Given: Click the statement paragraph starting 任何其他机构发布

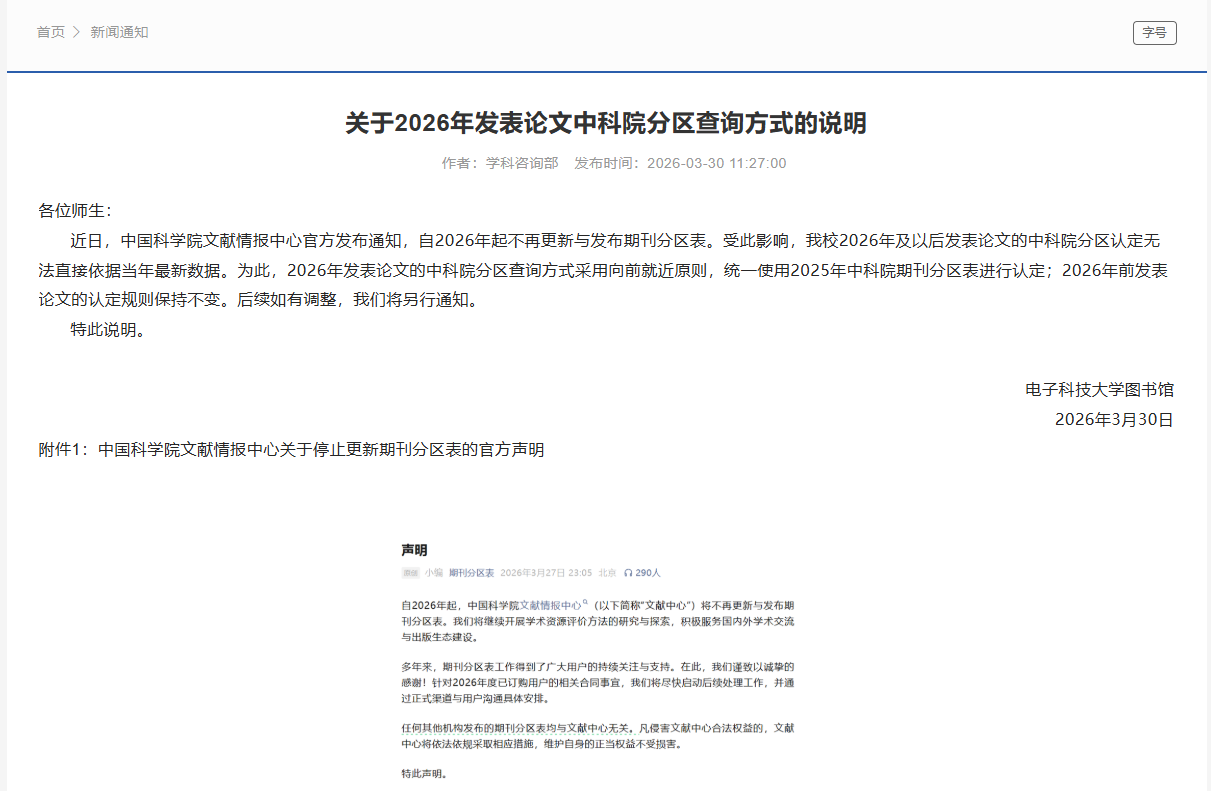Looking at the screenshot, I should (x=598, y=736).
